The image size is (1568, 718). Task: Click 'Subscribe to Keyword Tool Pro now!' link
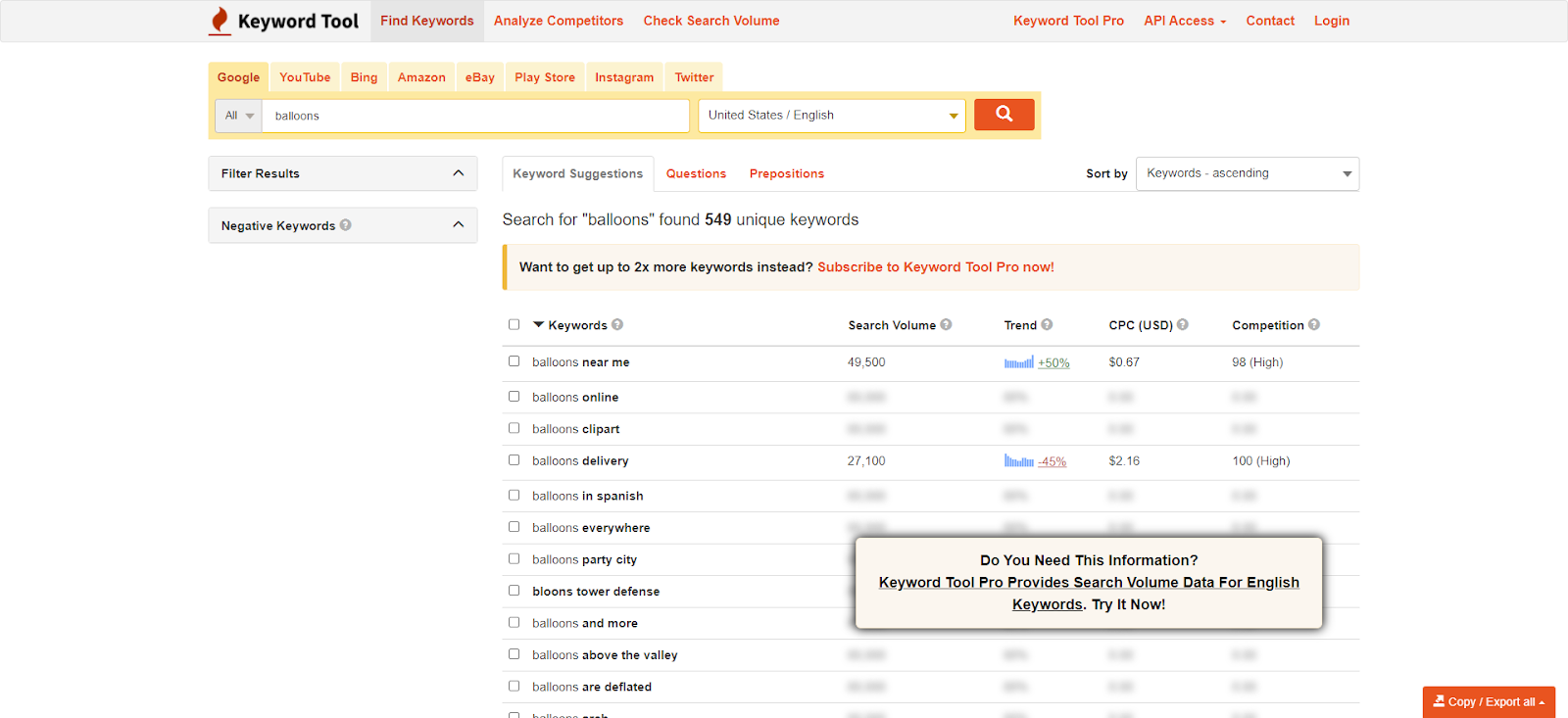(x=936, y=267)
